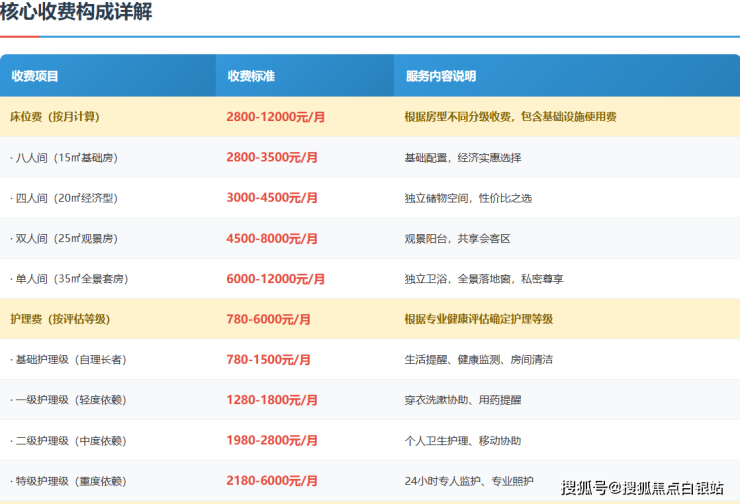Image resolution: width=740 pixels, height=504 pixels.
Task: Click the 二级护理级 (中度依赖) row label
Action: pos(68,441)
